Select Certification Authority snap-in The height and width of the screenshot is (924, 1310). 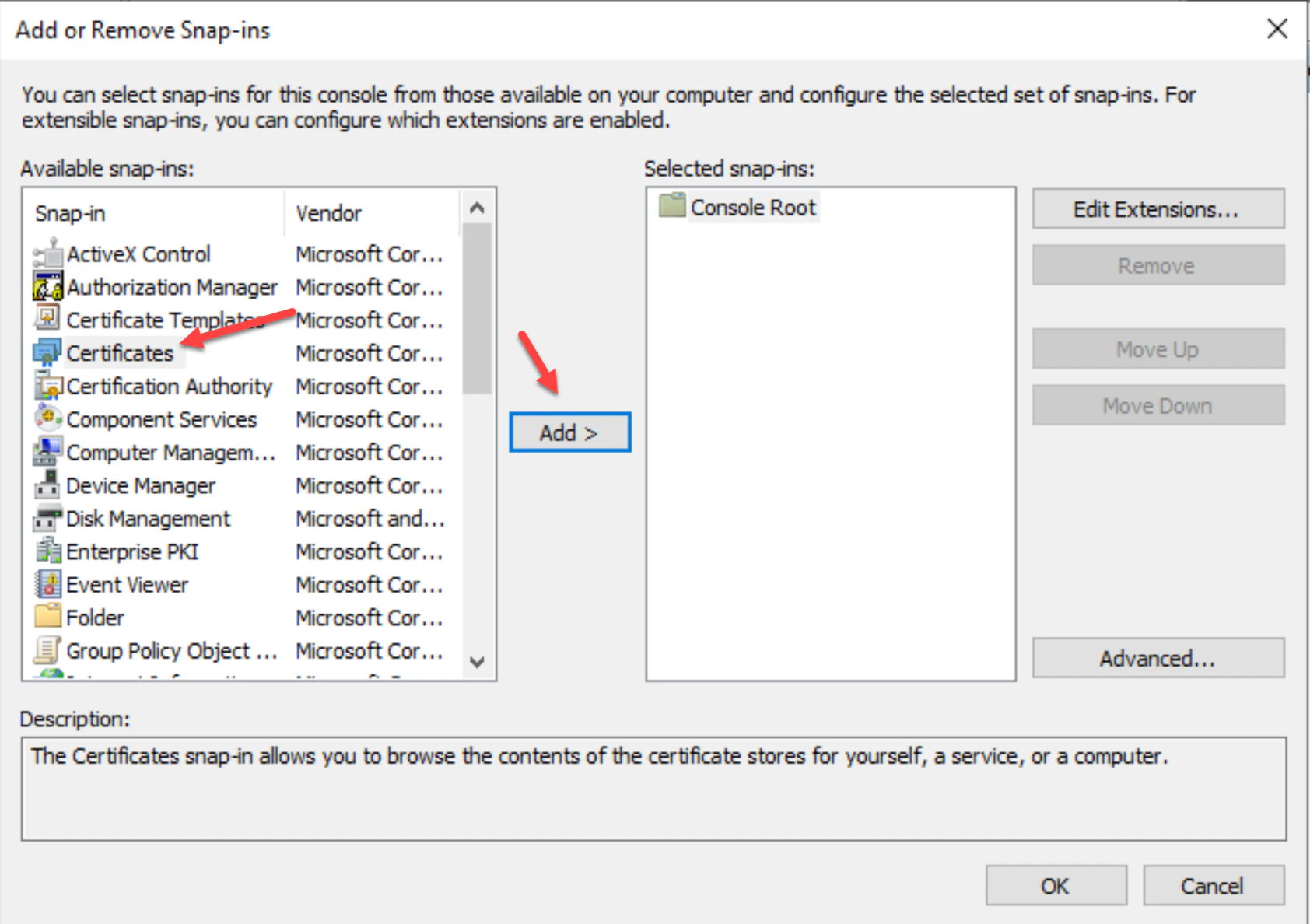[170, 386]
